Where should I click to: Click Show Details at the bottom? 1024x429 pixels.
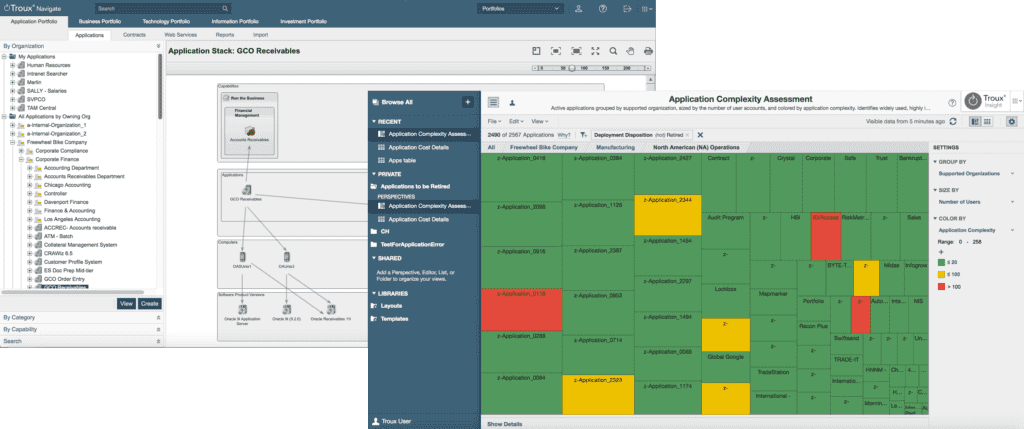(505, 424)
